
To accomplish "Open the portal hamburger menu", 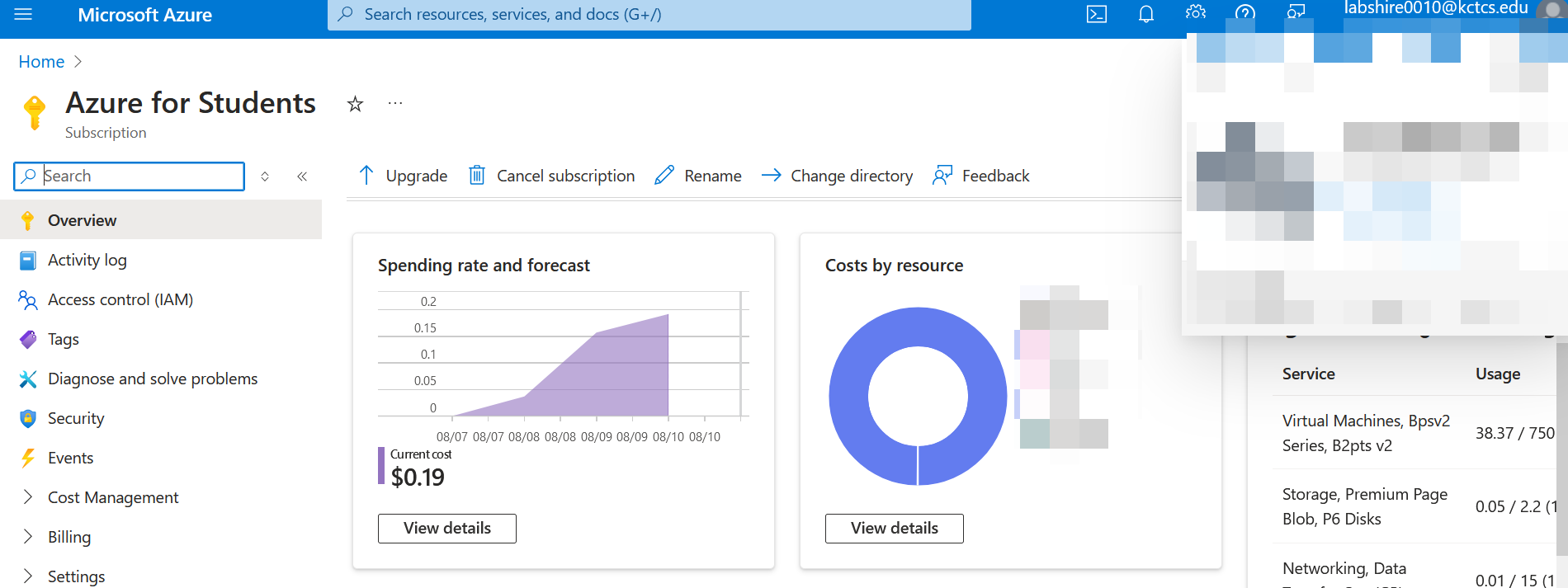I will pos(23,15).
